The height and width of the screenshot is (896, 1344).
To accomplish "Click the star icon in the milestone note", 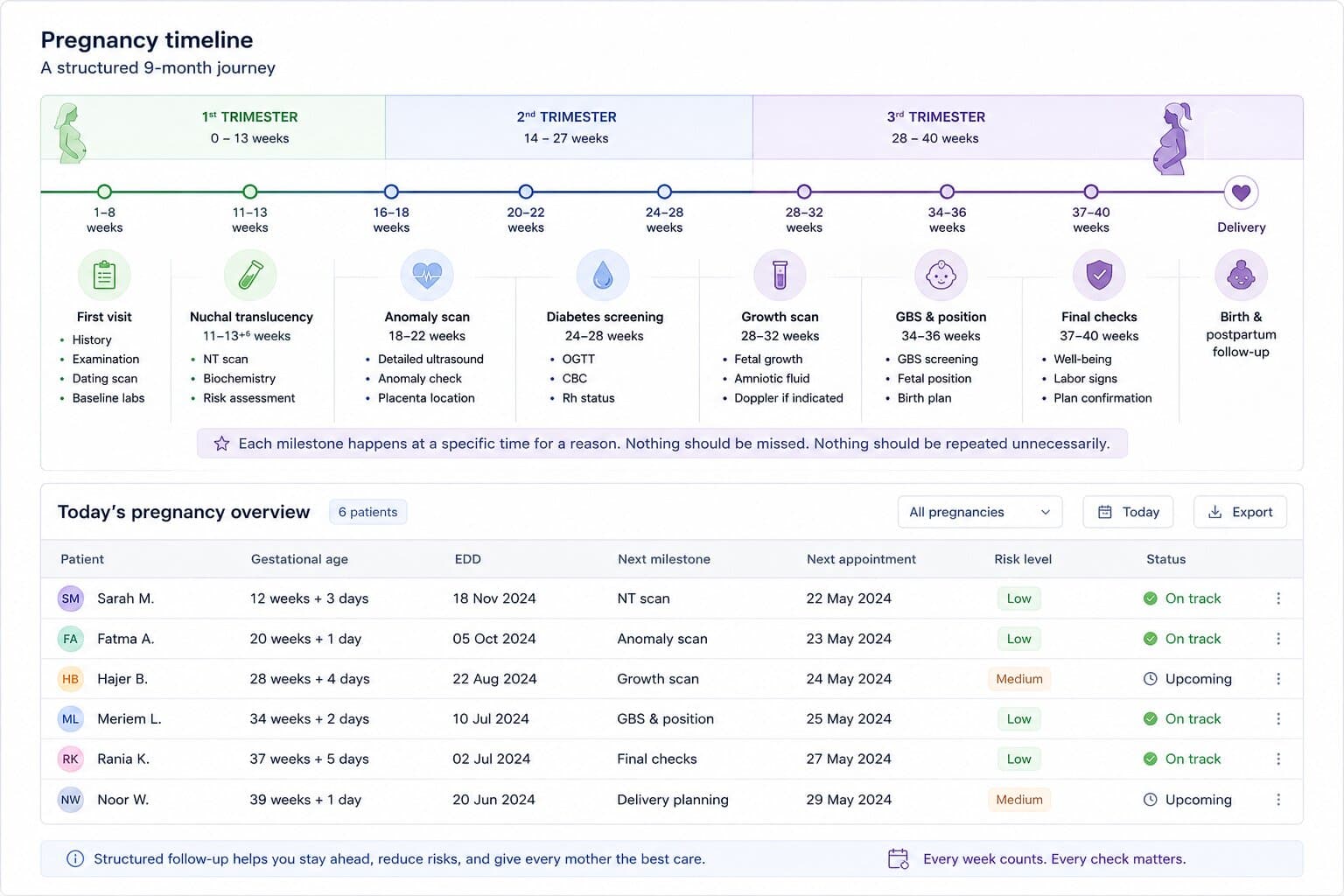I will [x=222, y=444].
